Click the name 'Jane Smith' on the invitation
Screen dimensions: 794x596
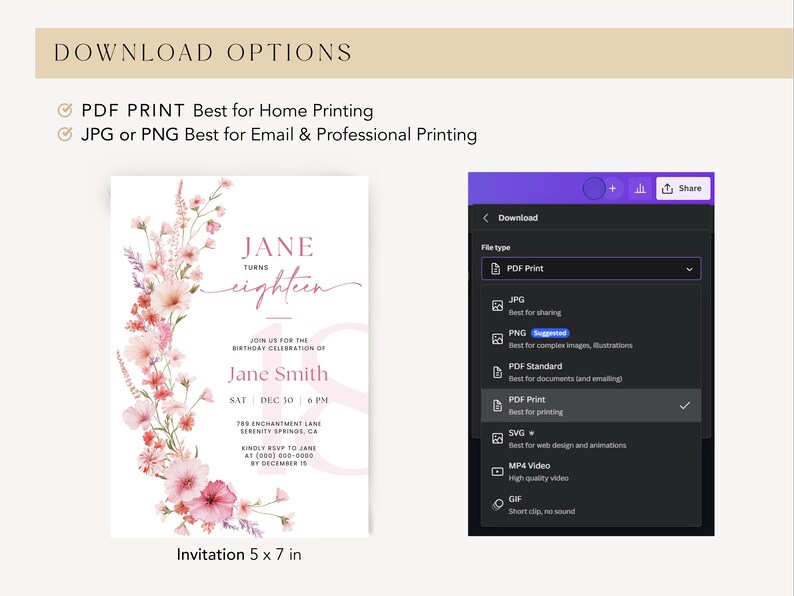coord(278,374)
